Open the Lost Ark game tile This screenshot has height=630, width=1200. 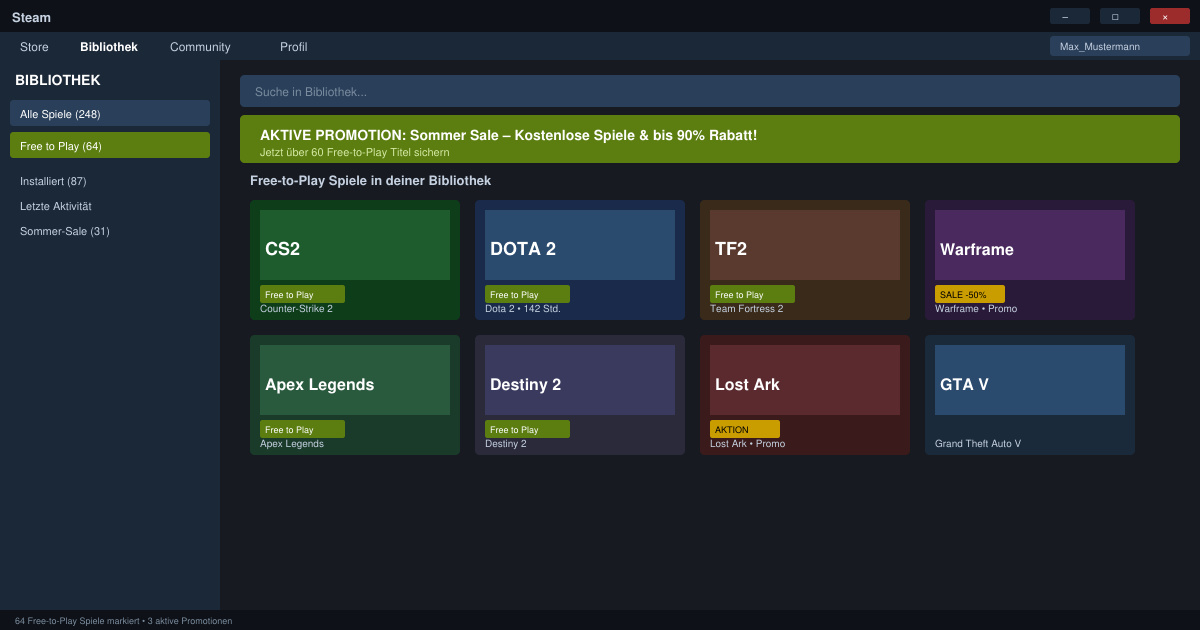[805, 395]
